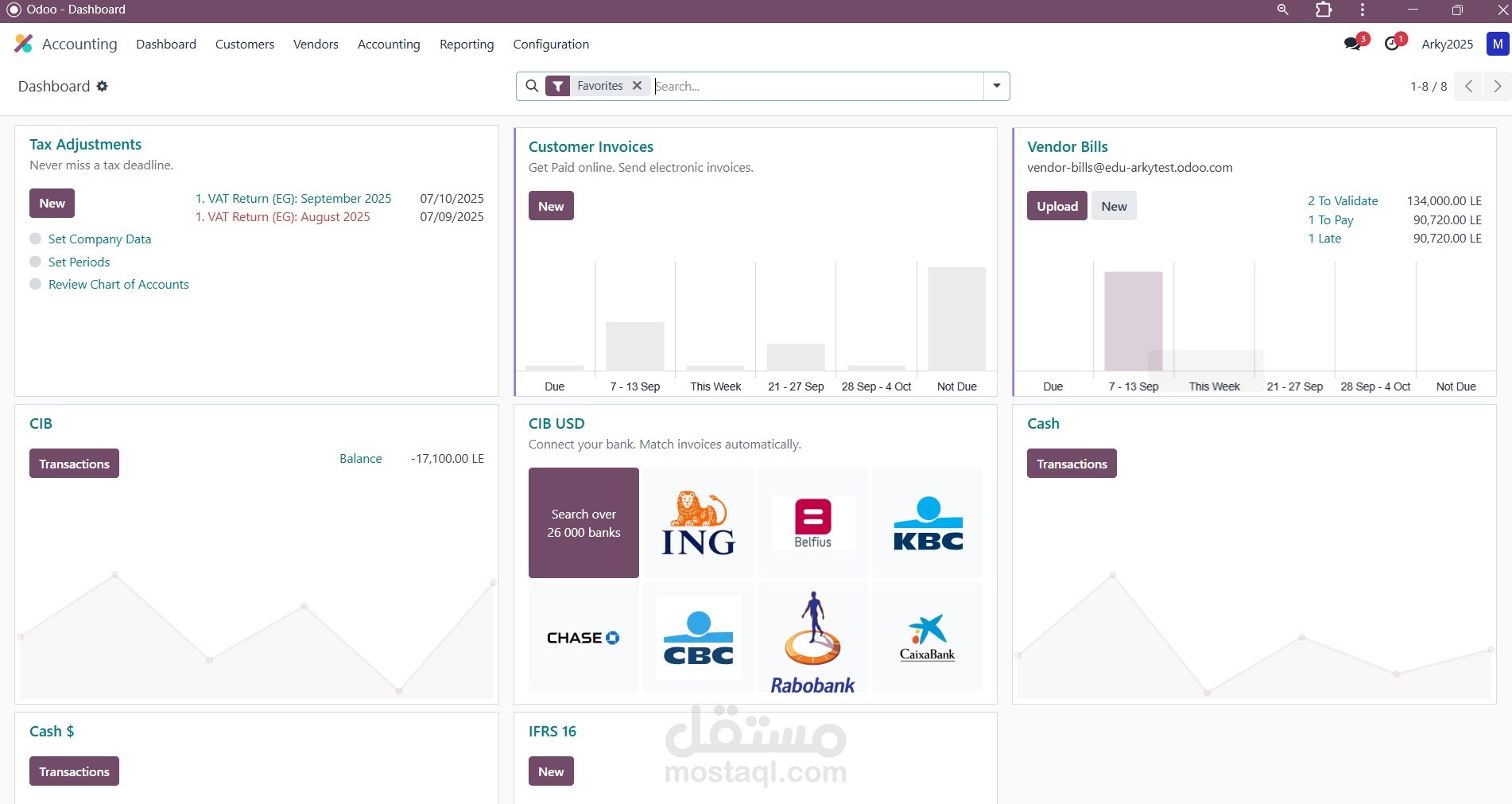Click Search over 26 000 banks tile
This screenshot has width=1512, height=804.
point(583,522)
